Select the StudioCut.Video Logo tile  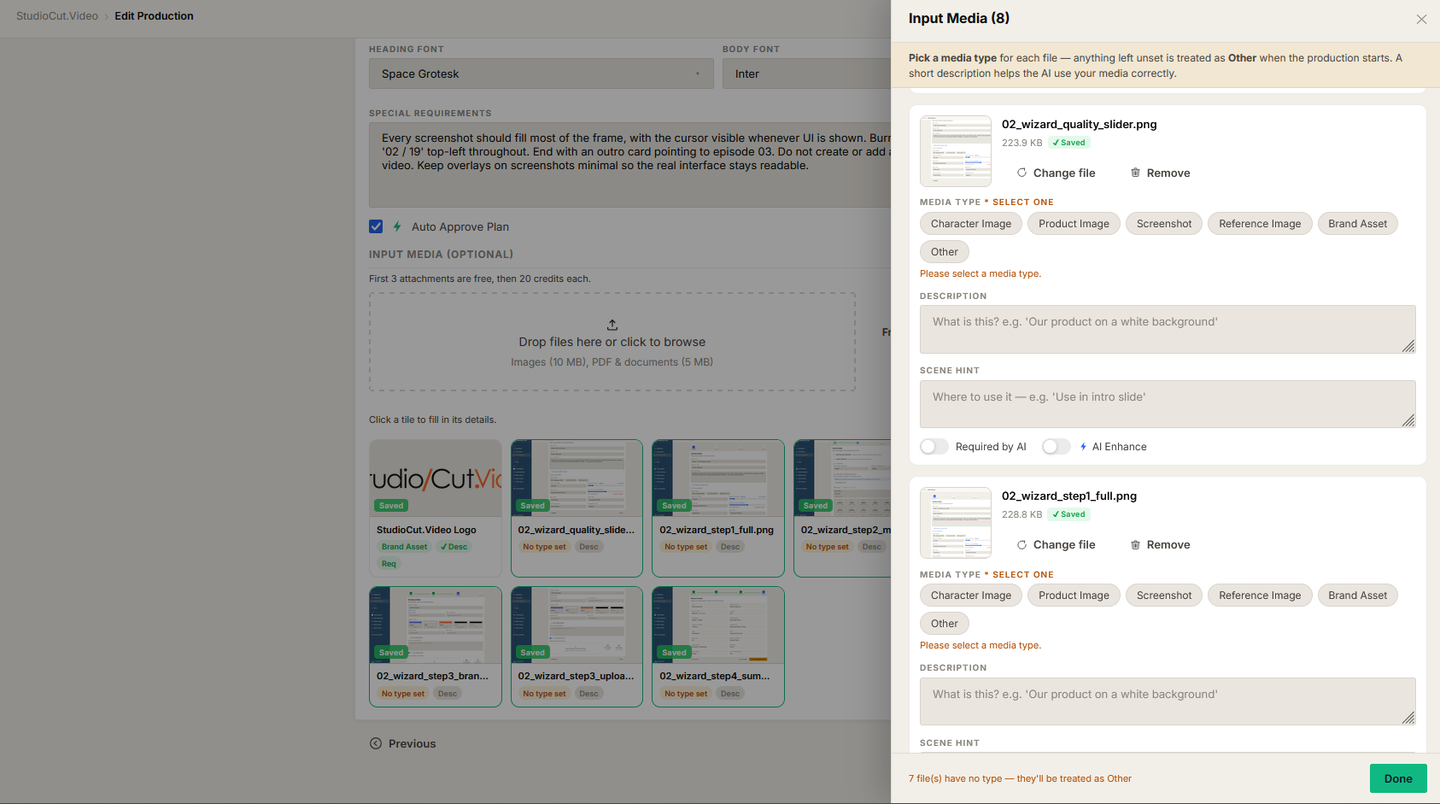coord(435,508)
